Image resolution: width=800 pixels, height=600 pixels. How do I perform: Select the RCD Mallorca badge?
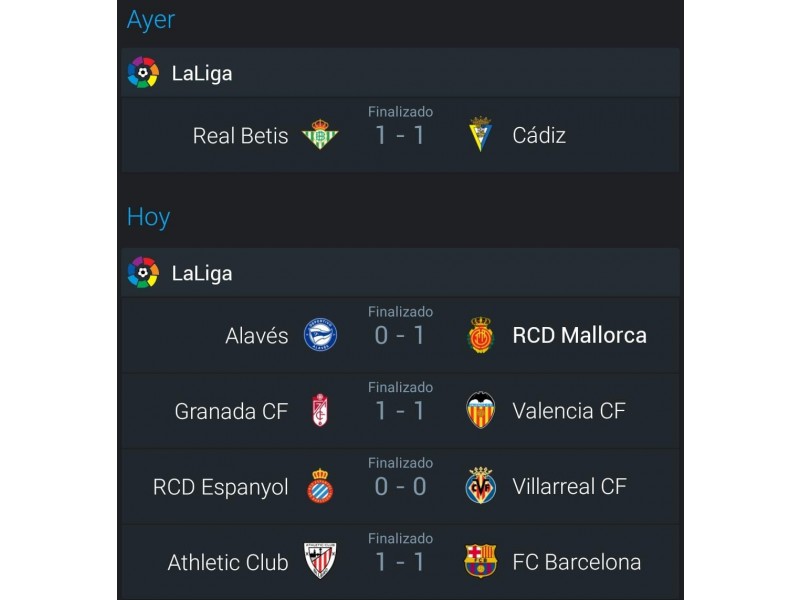tap(480, 335)
